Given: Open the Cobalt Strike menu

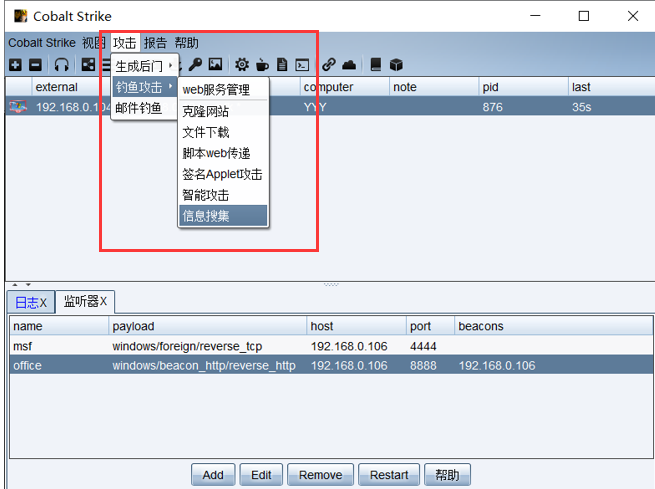Looking at the screenshot, I should (x=42, y=43).
